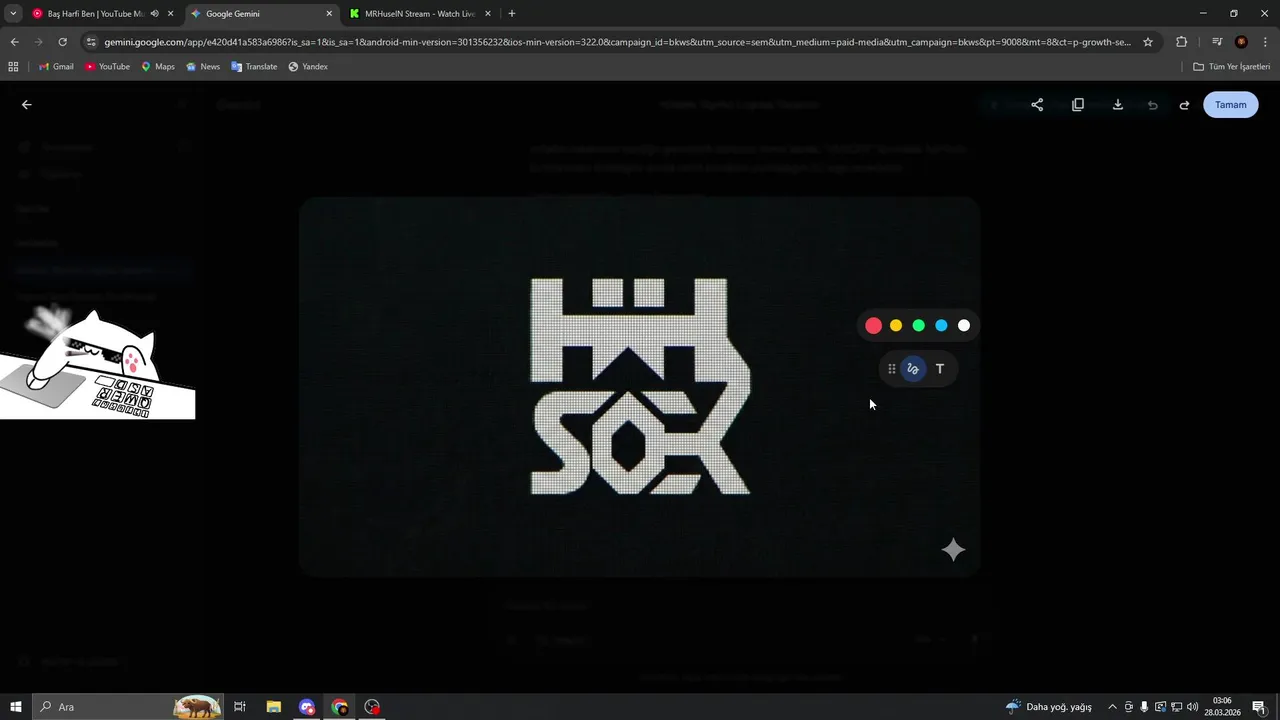Pick the blue markup color
The image size is (1280, 720).
tap(941, 325)
